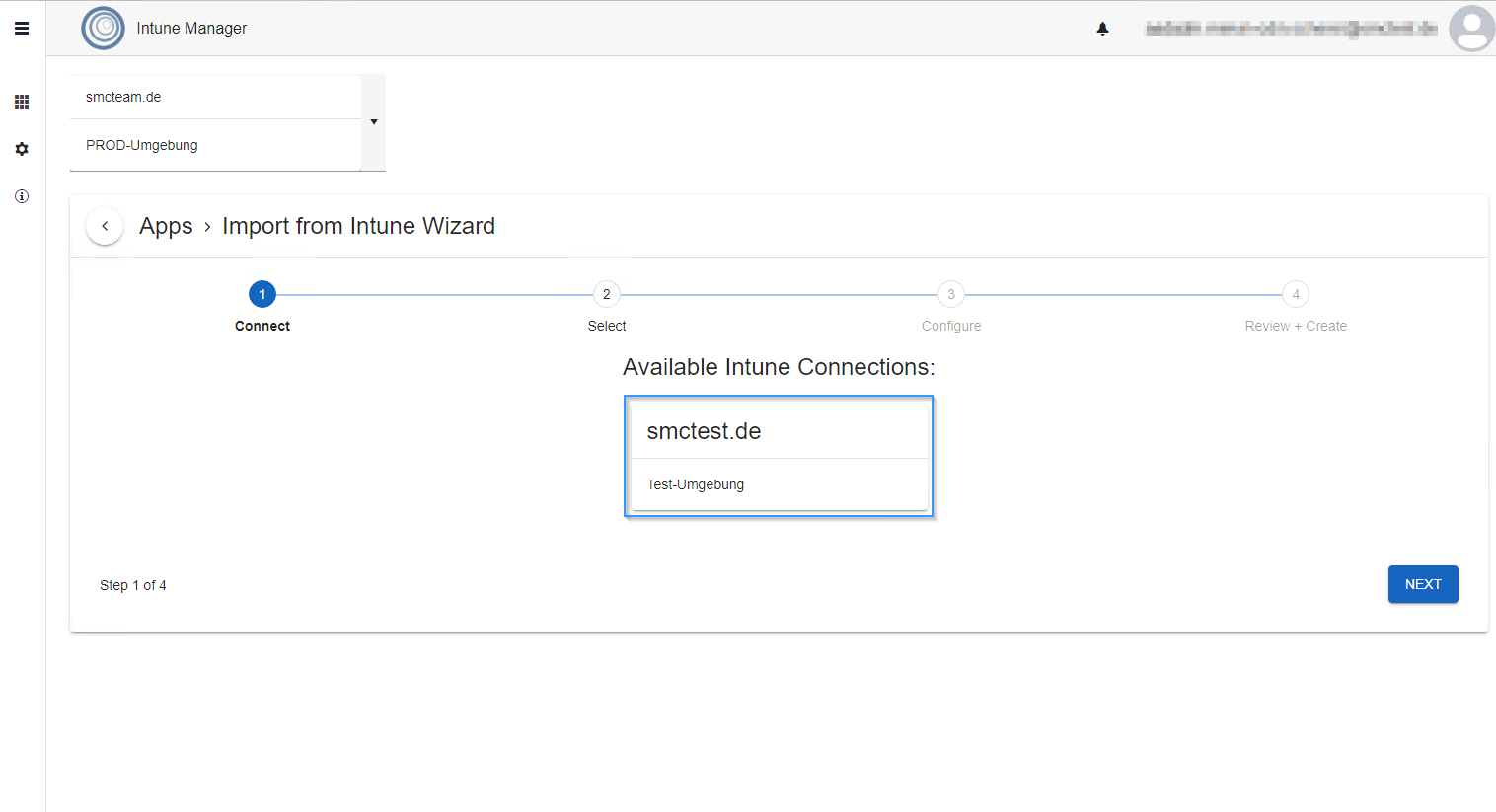Click the Test-Umgebung description text

pos(696,484)
